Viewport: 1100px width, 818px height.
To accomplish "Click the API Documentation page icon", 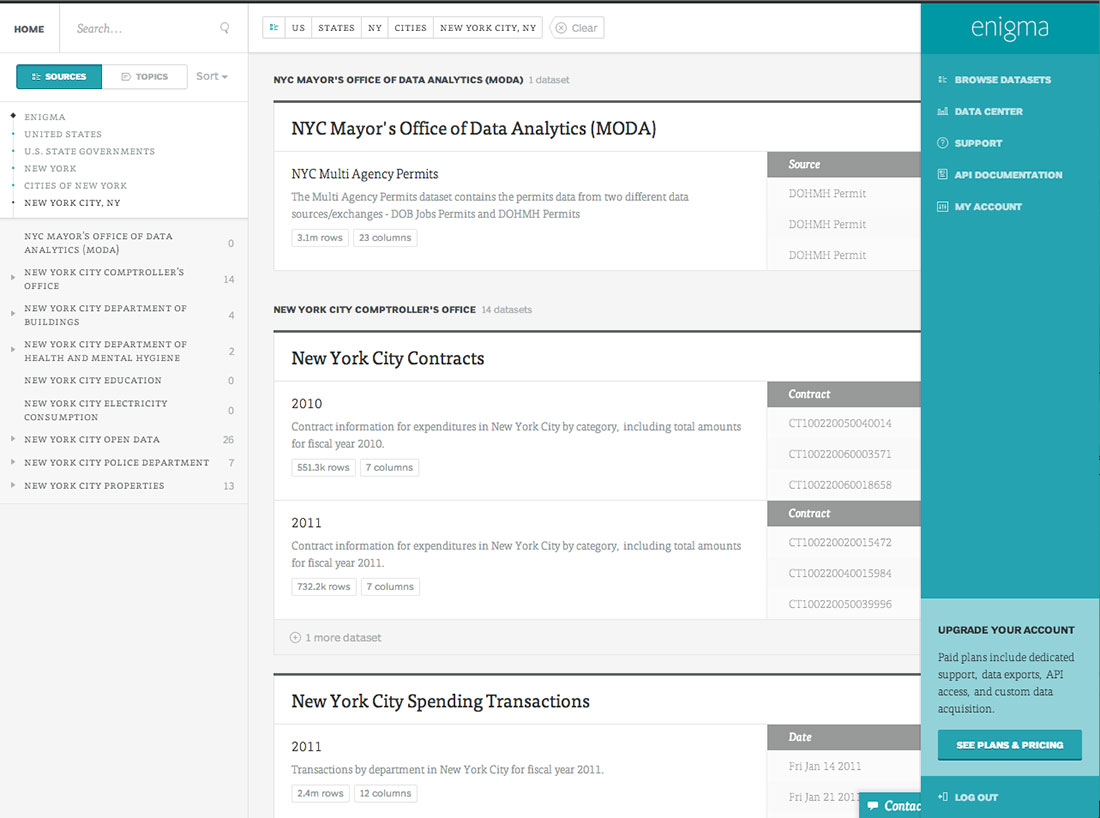I will 942,175.
